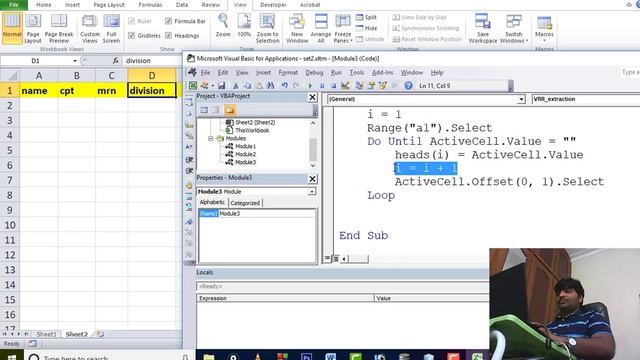
Task: Click the Save Workspace ribbon icon
Action: tap(482, 28)
